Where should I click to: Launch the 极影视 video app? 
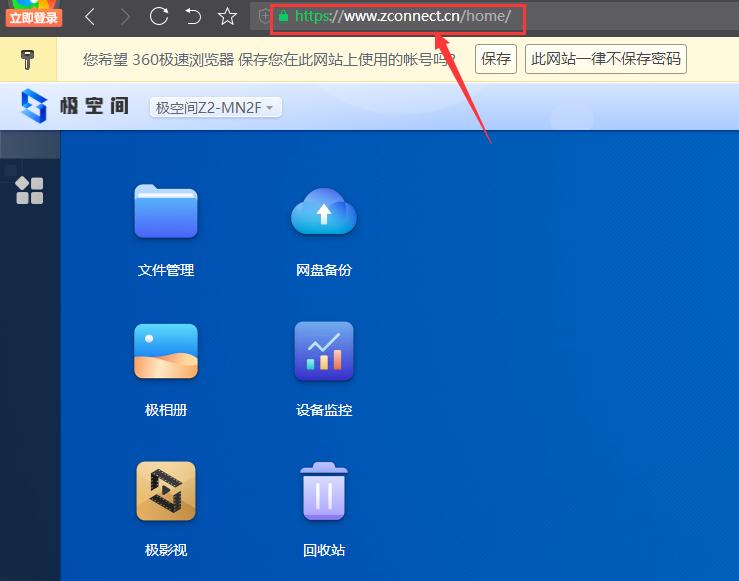pyautogui.click(x=165, y=491)
